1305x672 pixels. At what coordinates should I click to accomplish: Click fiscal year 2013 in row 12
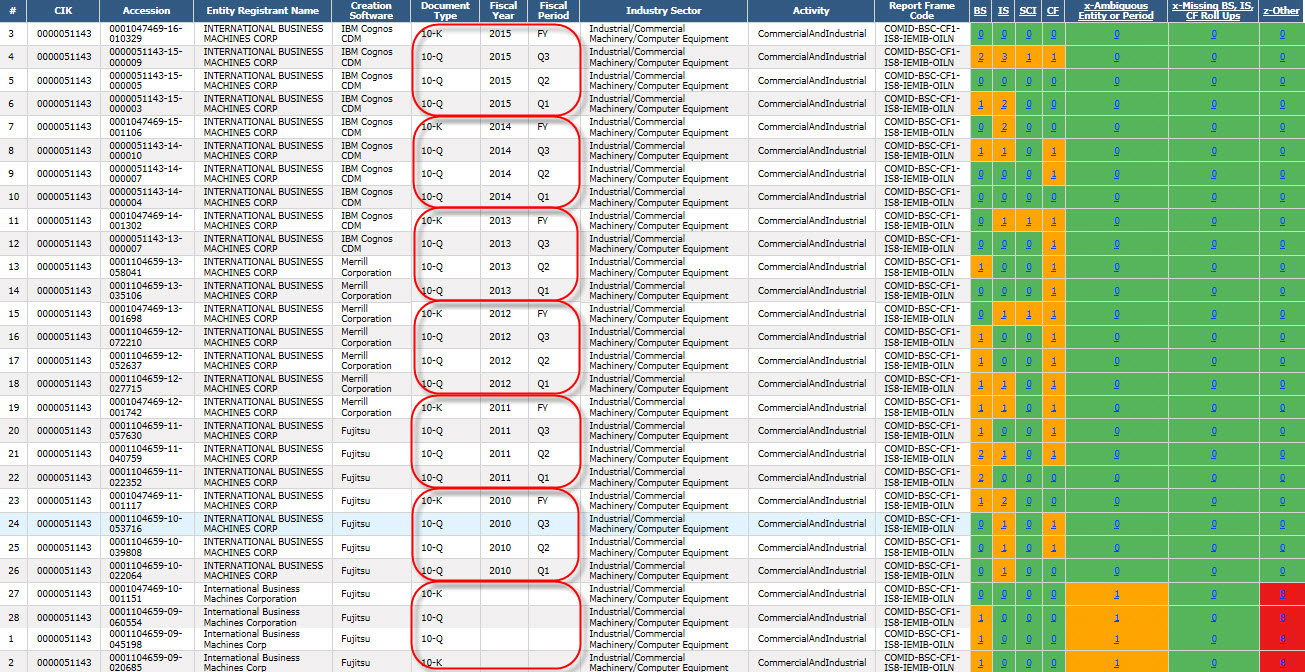pyautogui.click(x=500, y=244)
